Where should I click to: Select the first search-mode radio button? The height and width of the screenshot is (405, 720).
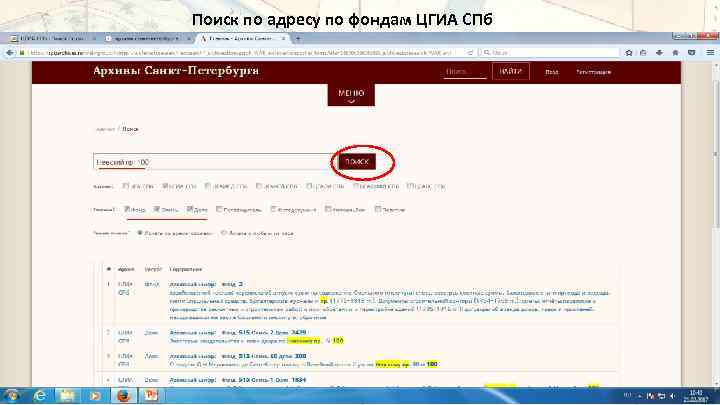140,233
